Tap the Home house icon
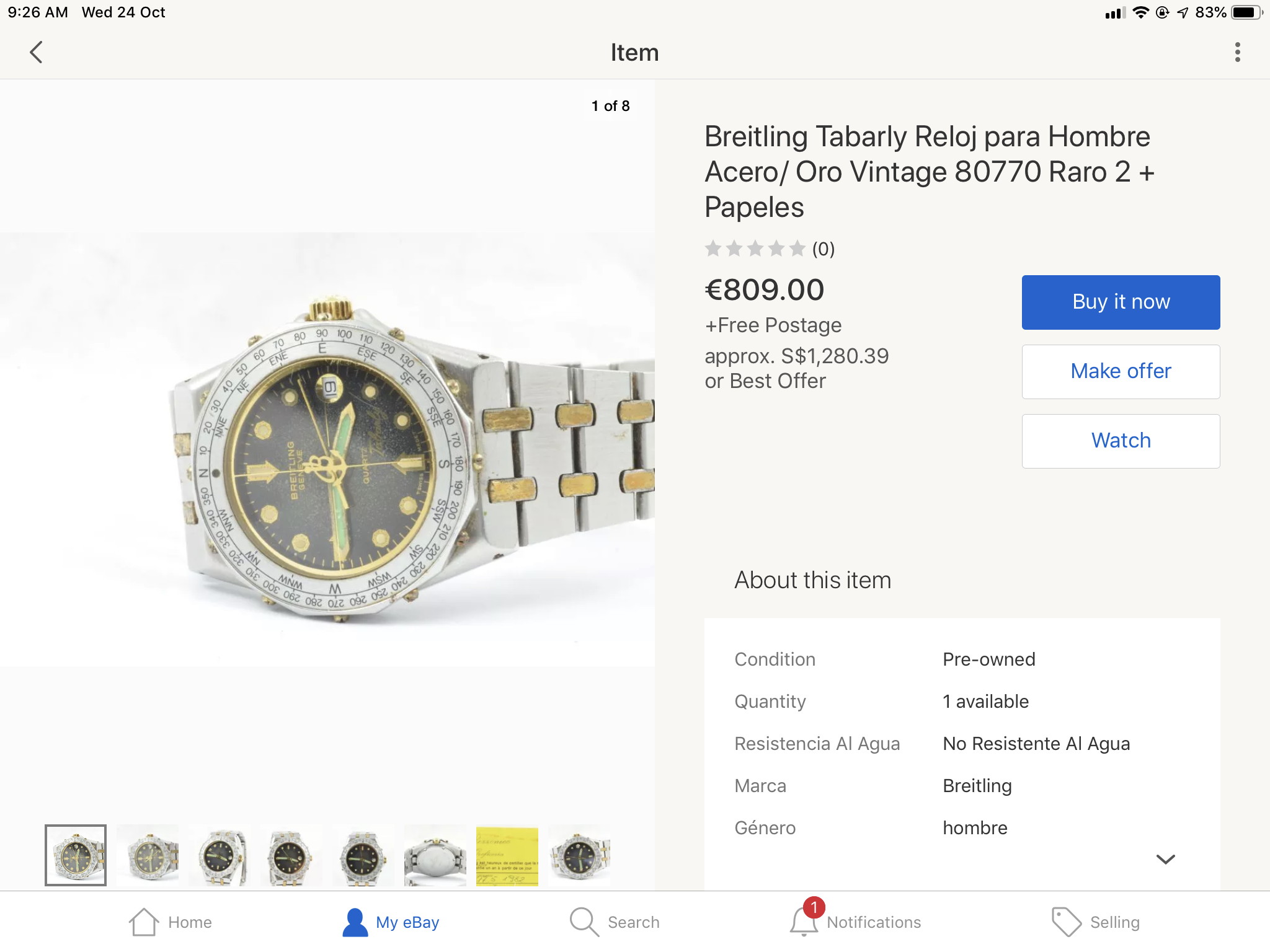 point(144,922)
